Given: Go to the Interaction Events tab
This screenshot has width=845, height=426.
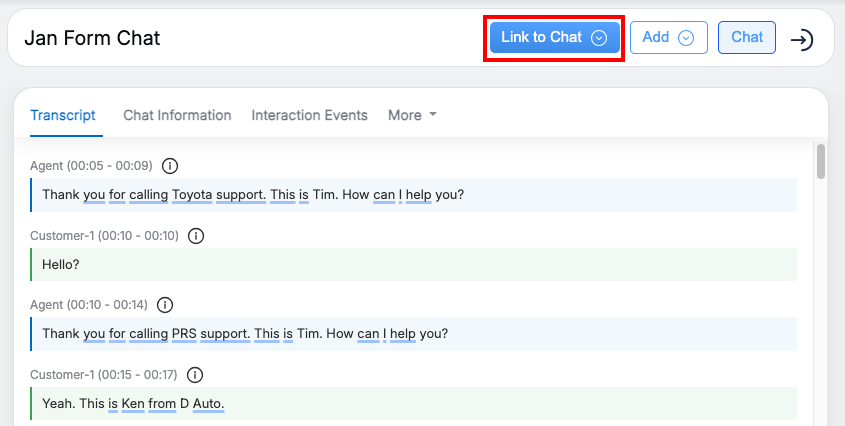Looking at the screenshot, I should [309, 115].
